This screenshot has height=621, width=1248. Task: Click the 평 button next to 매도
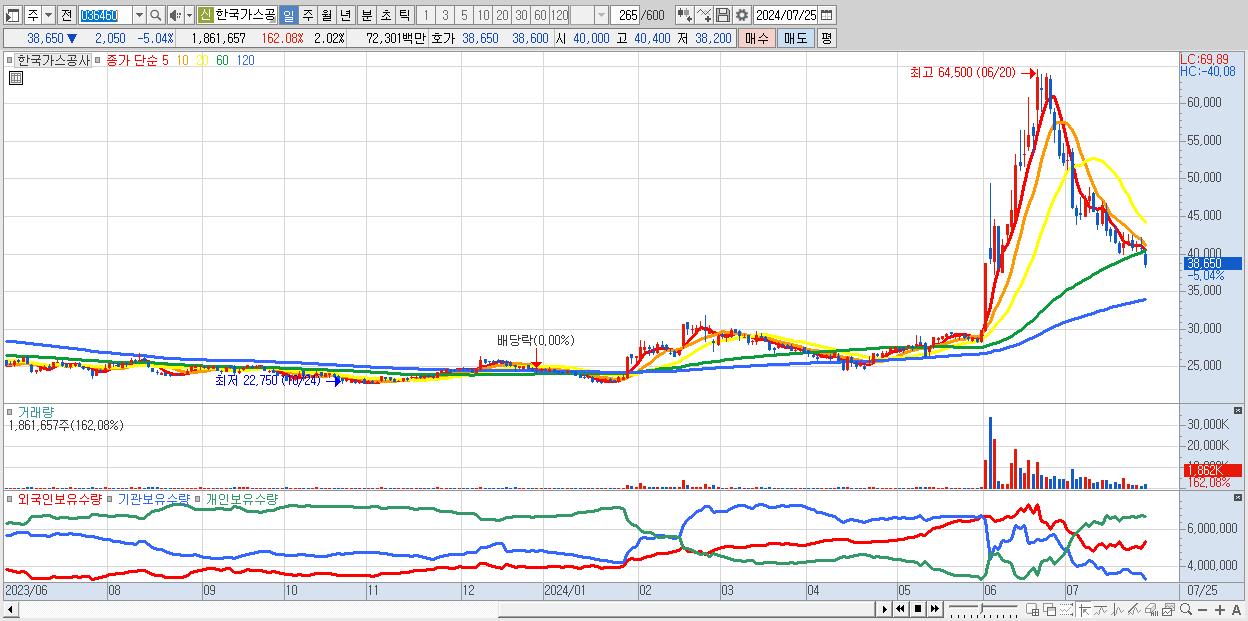pos(826,38)
